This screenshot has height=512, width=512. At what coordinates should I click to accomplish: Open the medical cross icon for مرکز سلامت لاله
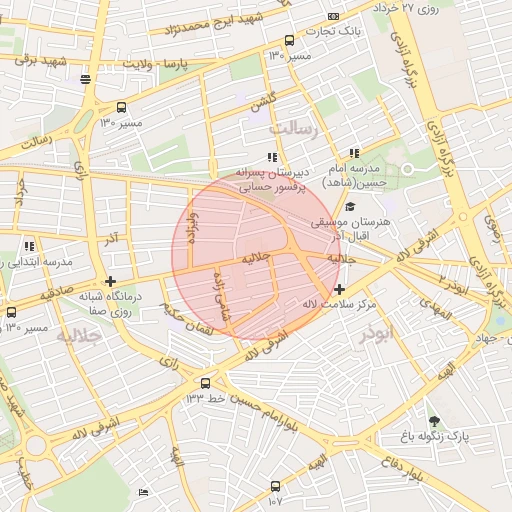339,289
